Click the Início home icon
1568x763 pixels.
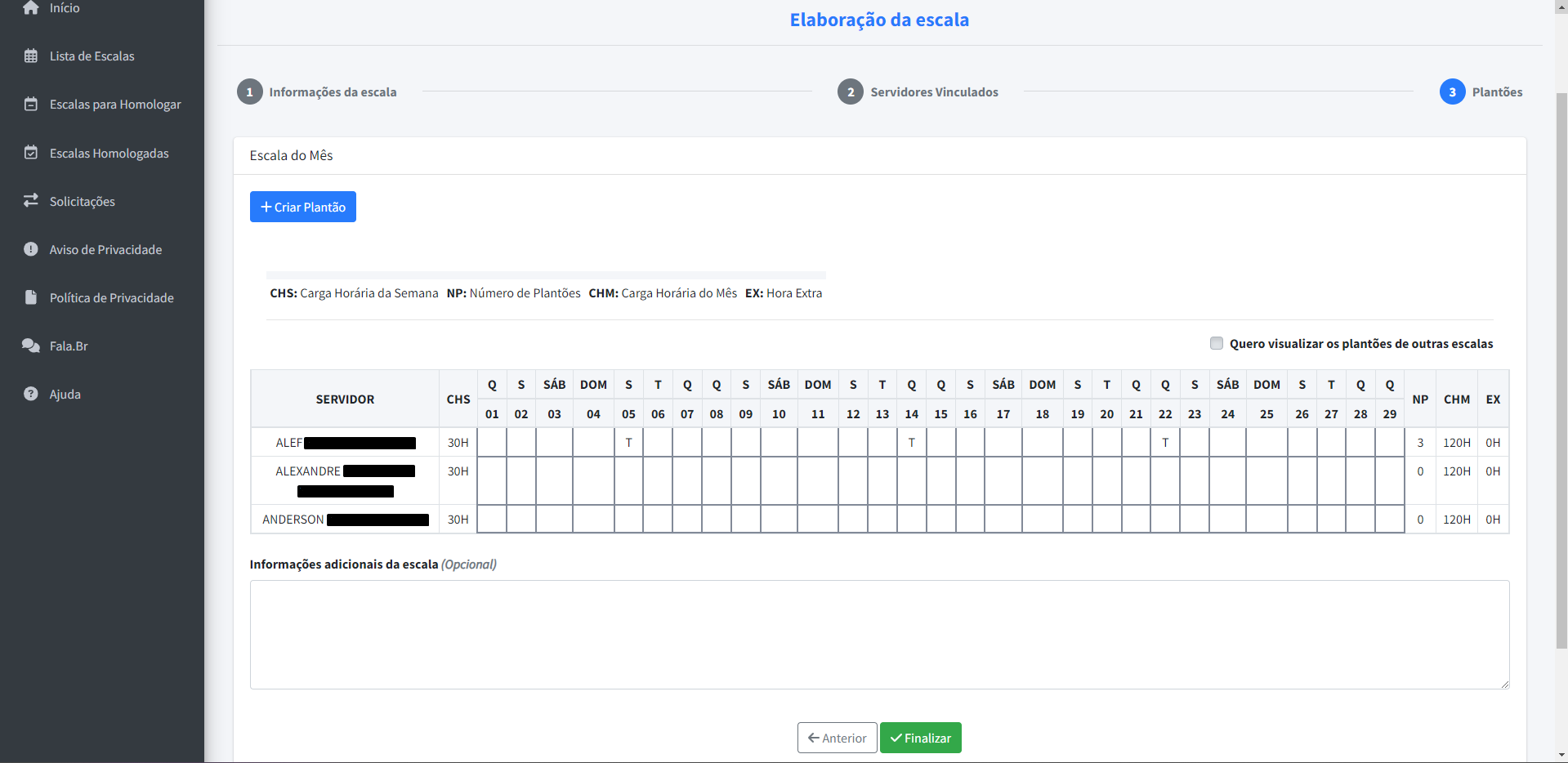31,8
